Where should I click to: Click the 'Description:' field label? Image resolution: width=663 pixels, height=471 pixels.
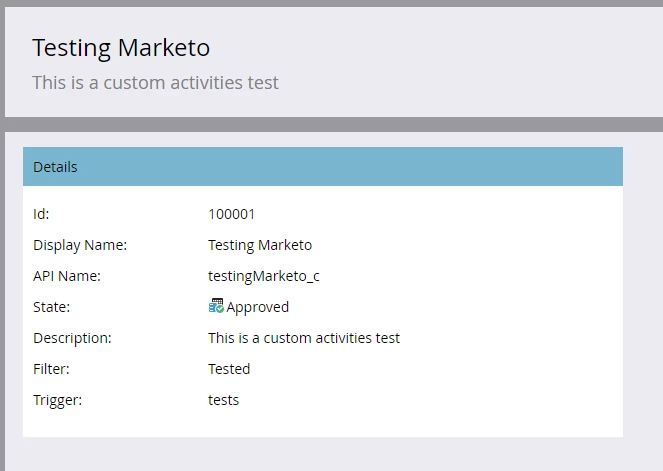[72, 338]
